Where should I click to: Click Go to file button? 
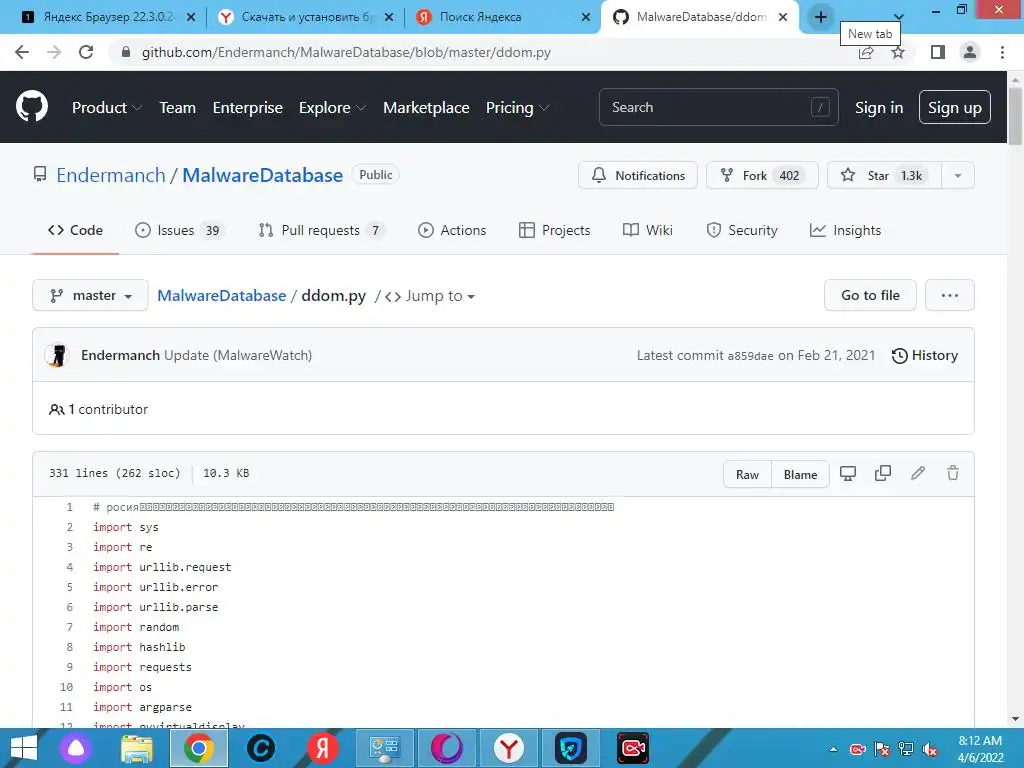[871, 295]
